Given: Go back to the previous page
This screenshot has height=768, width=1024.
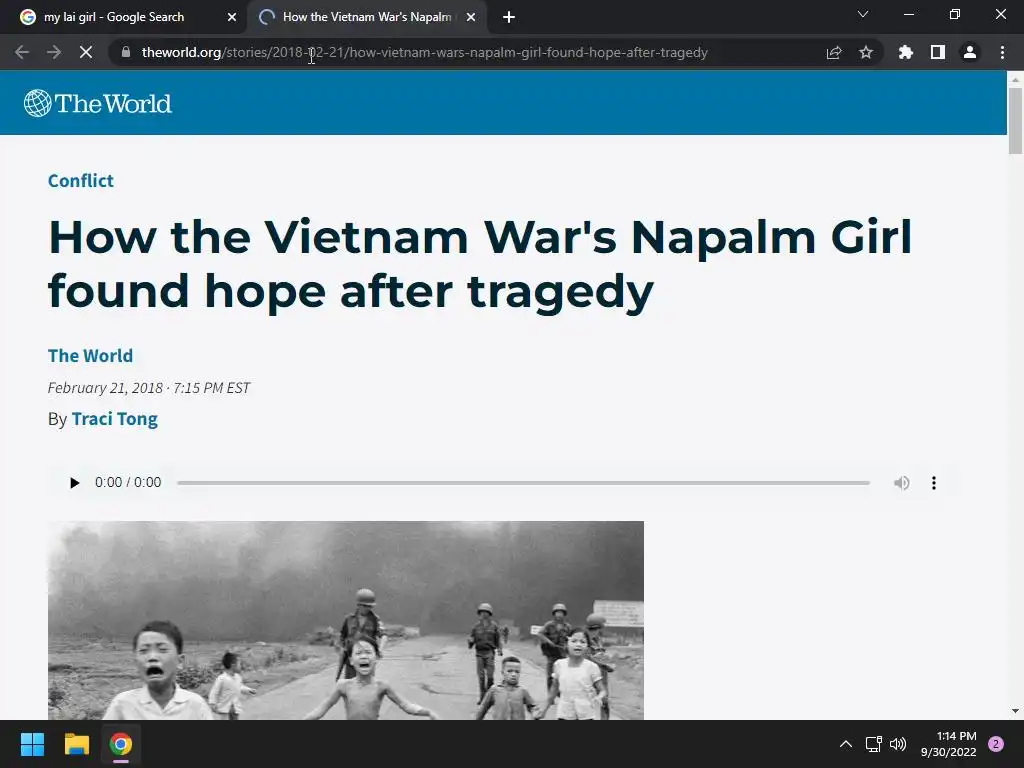Looking at the screenshot, I should tap(22, 52).
